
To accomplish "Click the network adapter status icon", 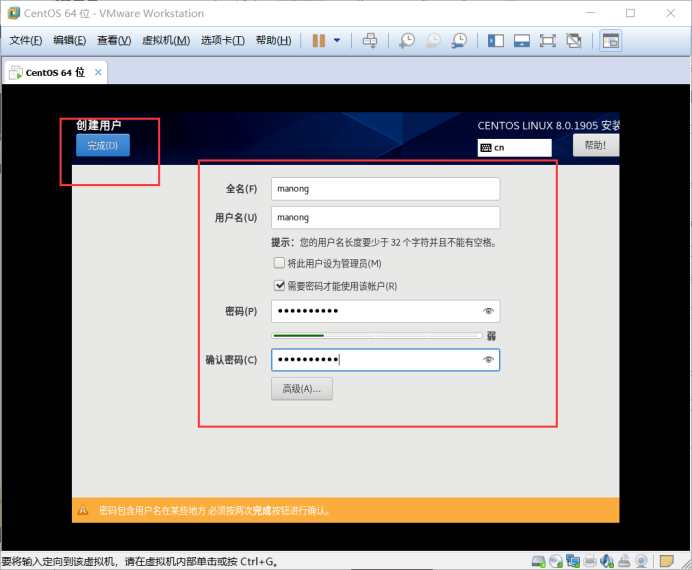I will coord(573,561).
